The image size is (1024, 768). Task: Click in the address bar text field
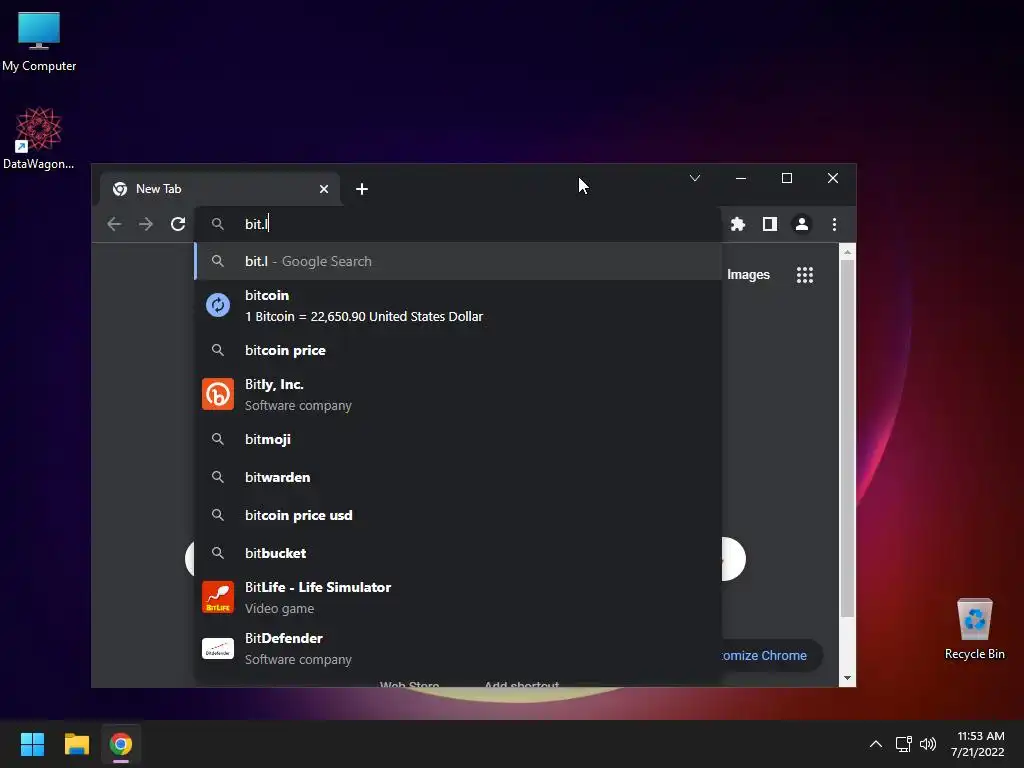tap(457, 224)
